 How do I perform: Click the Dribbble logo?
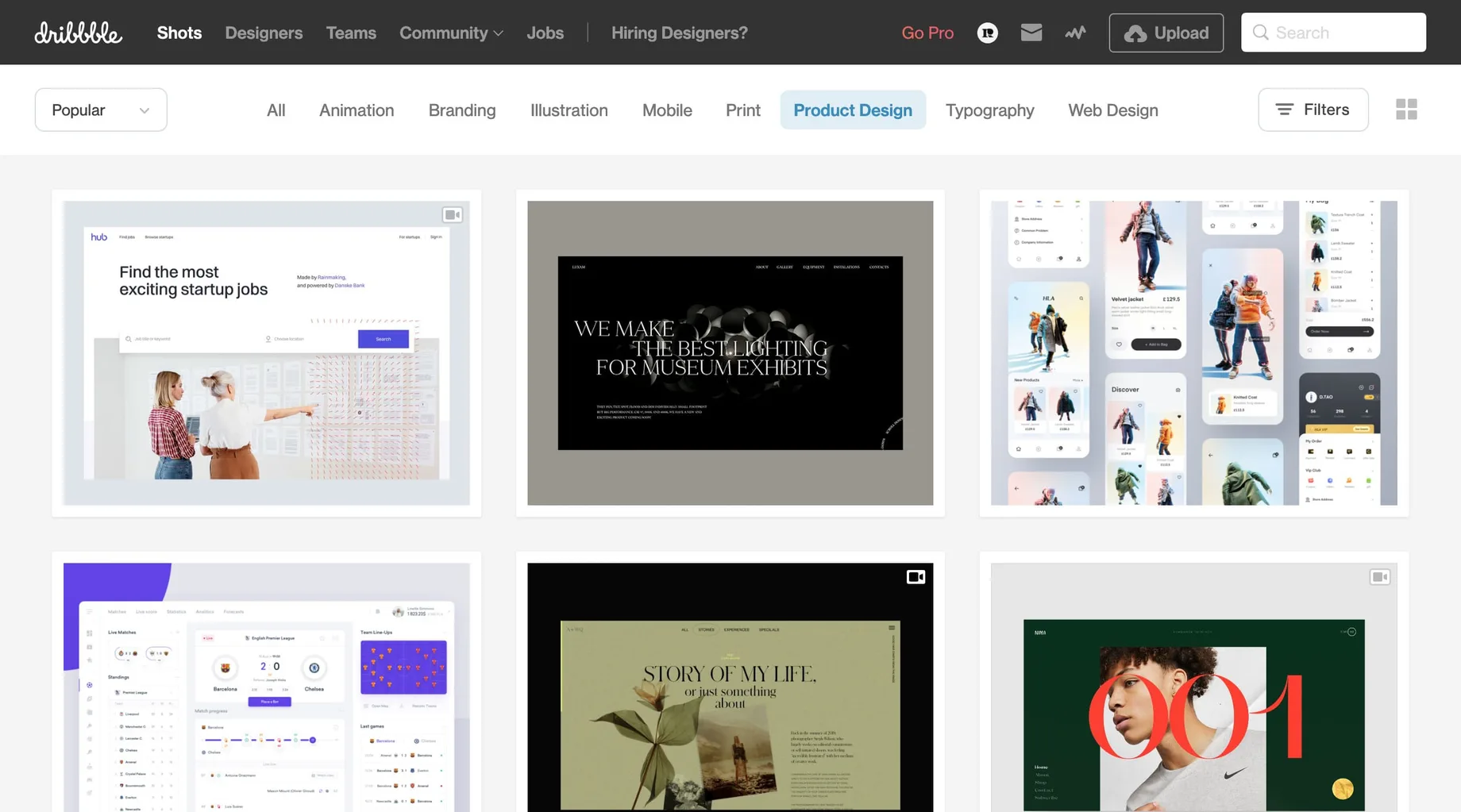click(x=78, y=33)
